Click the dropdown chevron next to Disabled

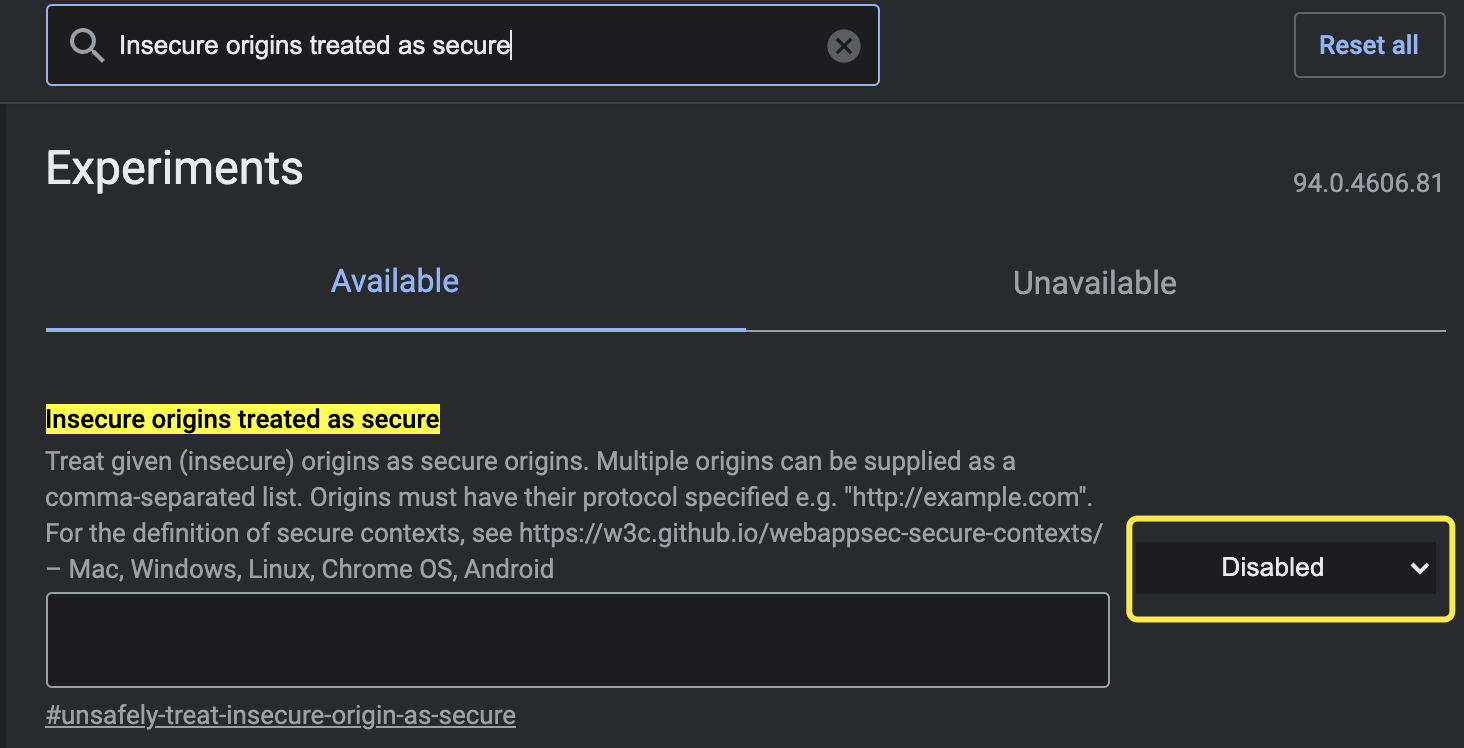tap(1419, 568)
